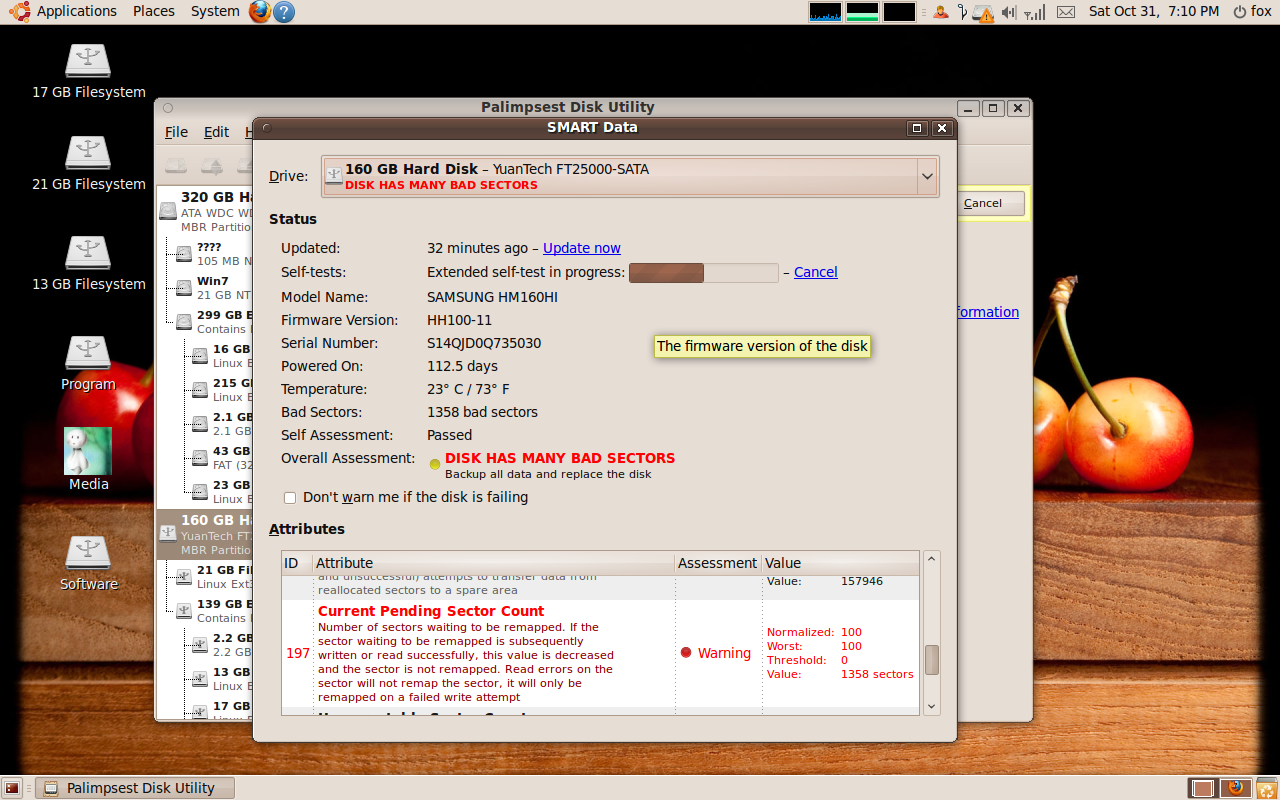Click the Value column header
Viewport: 1280px width, 800px height.
point(840,563)
